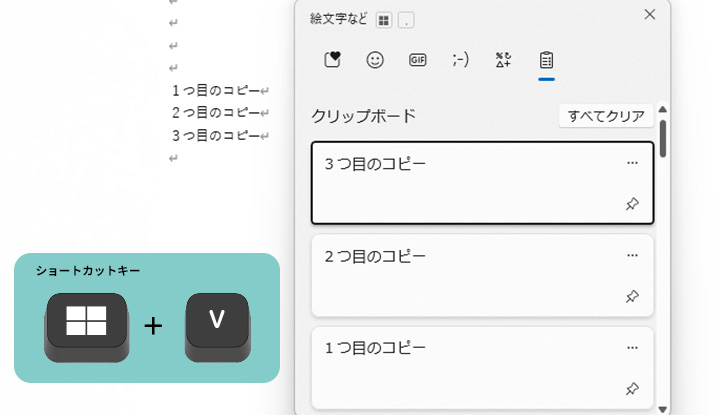715x415 pixels.
Task: Open the GIF tab
Action: [417, 60]
